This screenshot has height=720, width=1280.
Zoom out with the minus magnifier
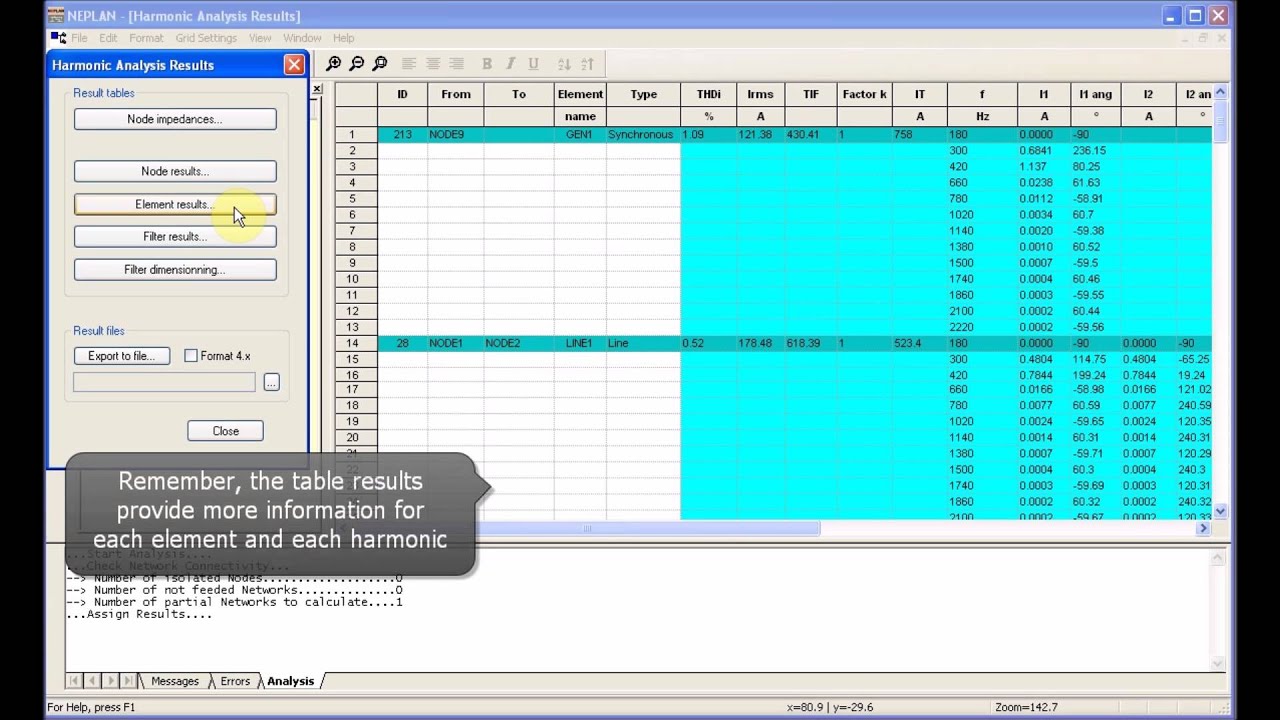pos(356,64)
